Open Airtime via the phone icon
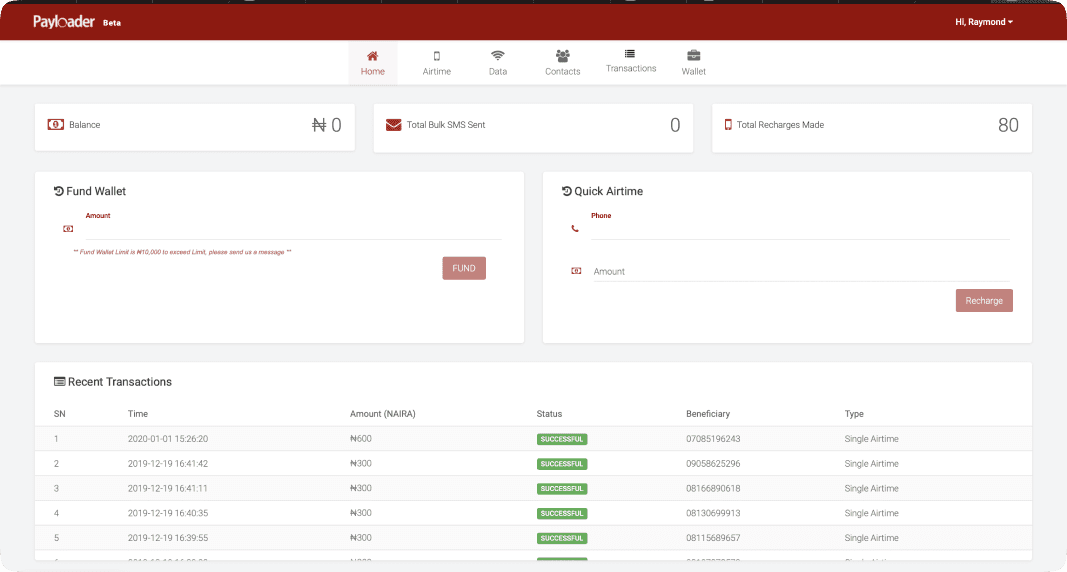The image size is (1067, 572). pos(437,56)
